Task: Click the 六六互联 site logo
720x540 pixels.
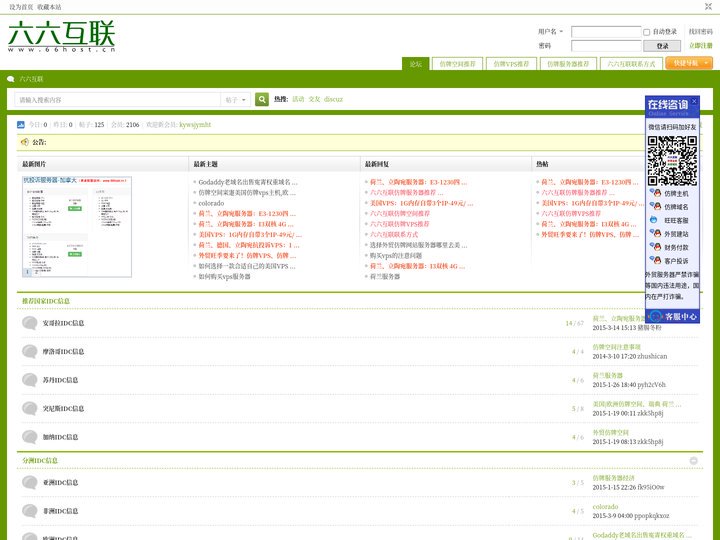Action: click(x=62, y=36)
